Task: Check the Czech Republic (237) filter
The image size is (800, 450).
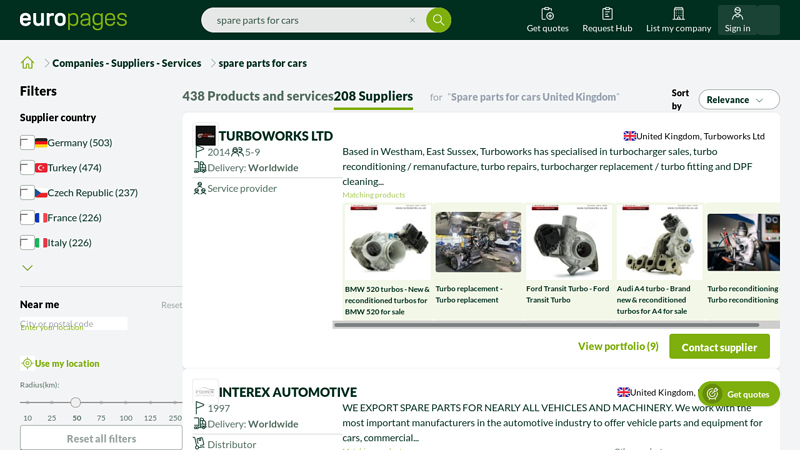Action: (x=27, y=192)
